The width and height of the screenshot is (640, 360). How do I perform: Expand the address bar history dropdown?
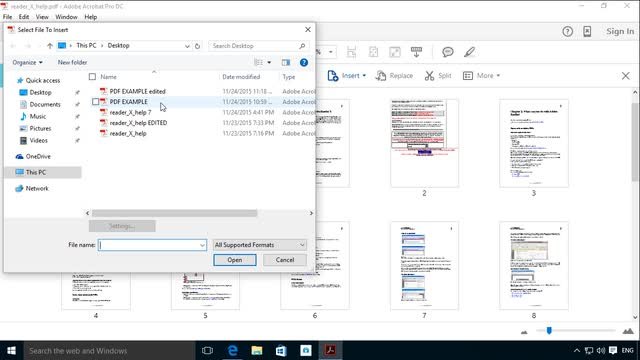coord(187,46)
